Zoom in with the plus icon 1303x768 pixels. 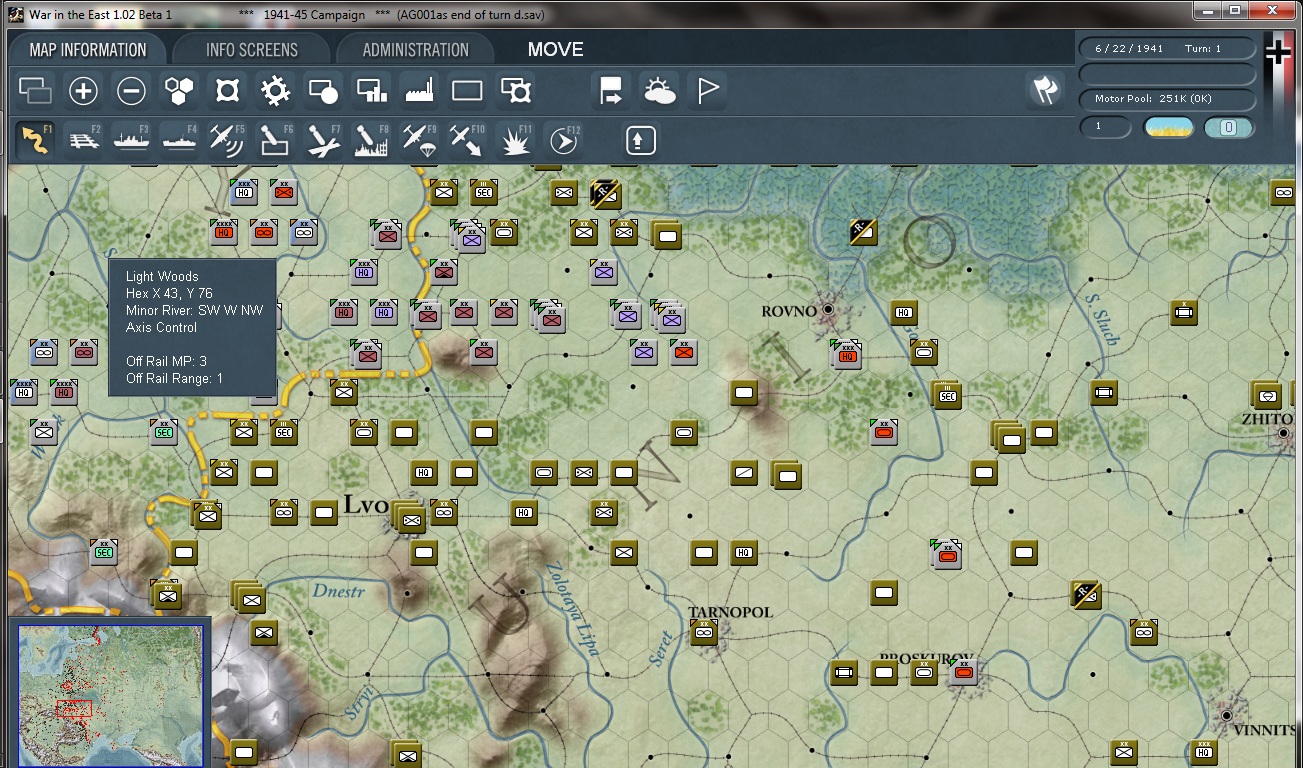click(83, 92)
